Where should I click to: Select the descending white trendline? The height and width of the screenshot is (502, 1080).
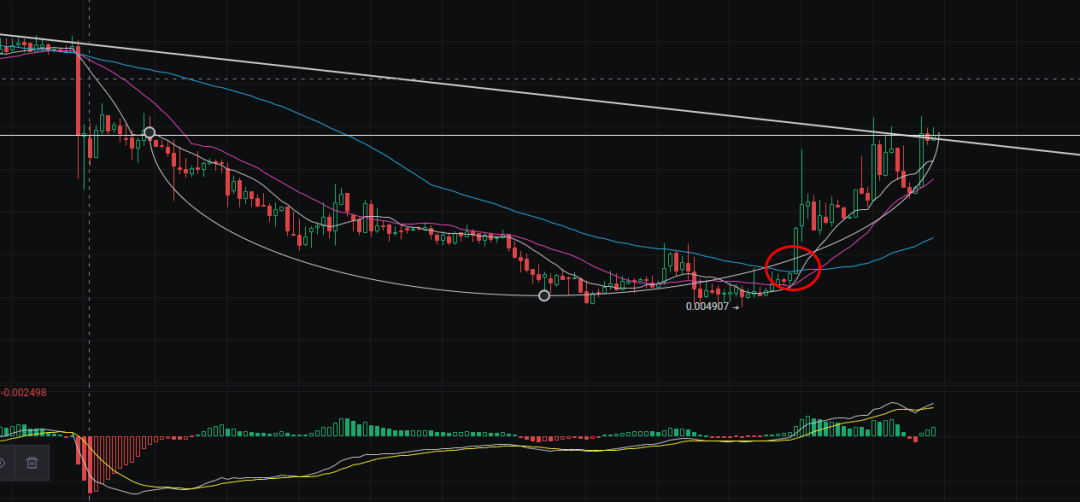(x=540, y=96)
